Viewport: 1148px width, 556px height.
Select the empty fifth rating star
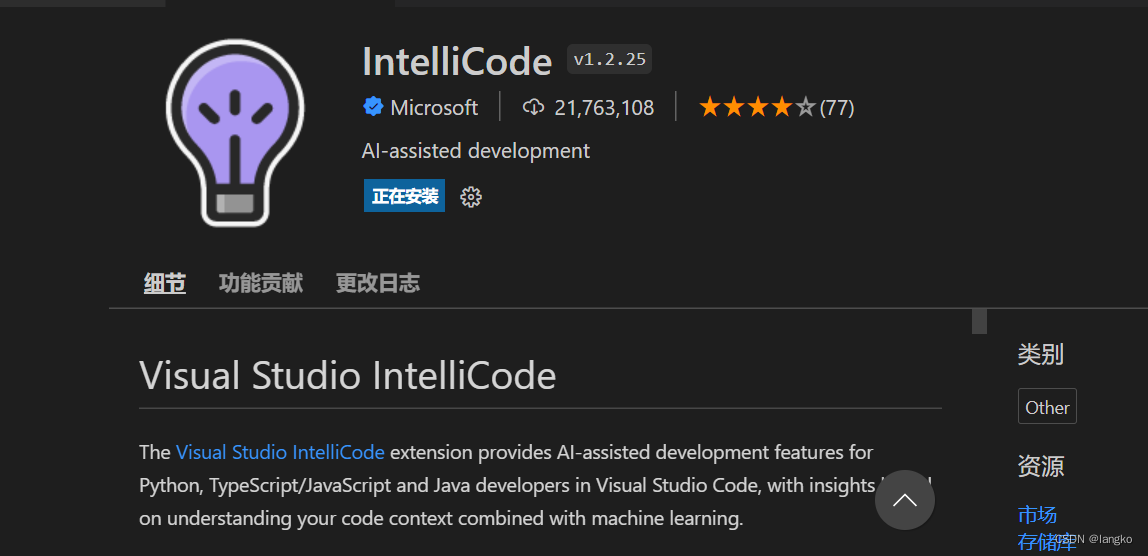(805, 108)
